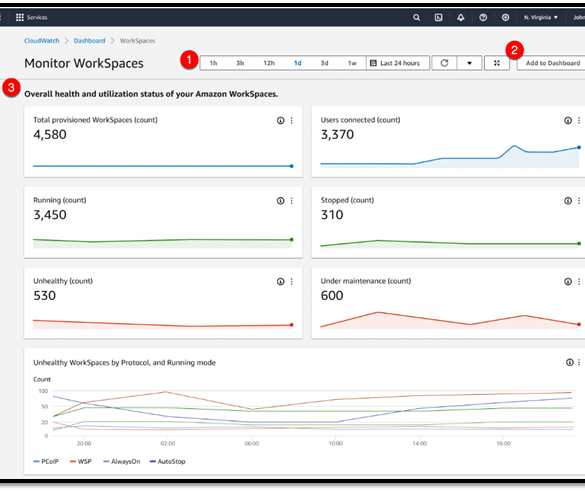Select the 3d time range

coord(325,63)
